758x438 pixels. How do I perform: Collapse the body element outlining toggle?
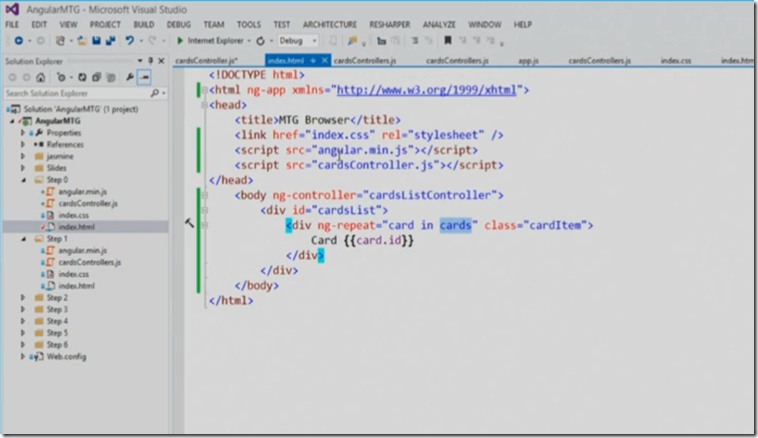(x=204, y=195)
